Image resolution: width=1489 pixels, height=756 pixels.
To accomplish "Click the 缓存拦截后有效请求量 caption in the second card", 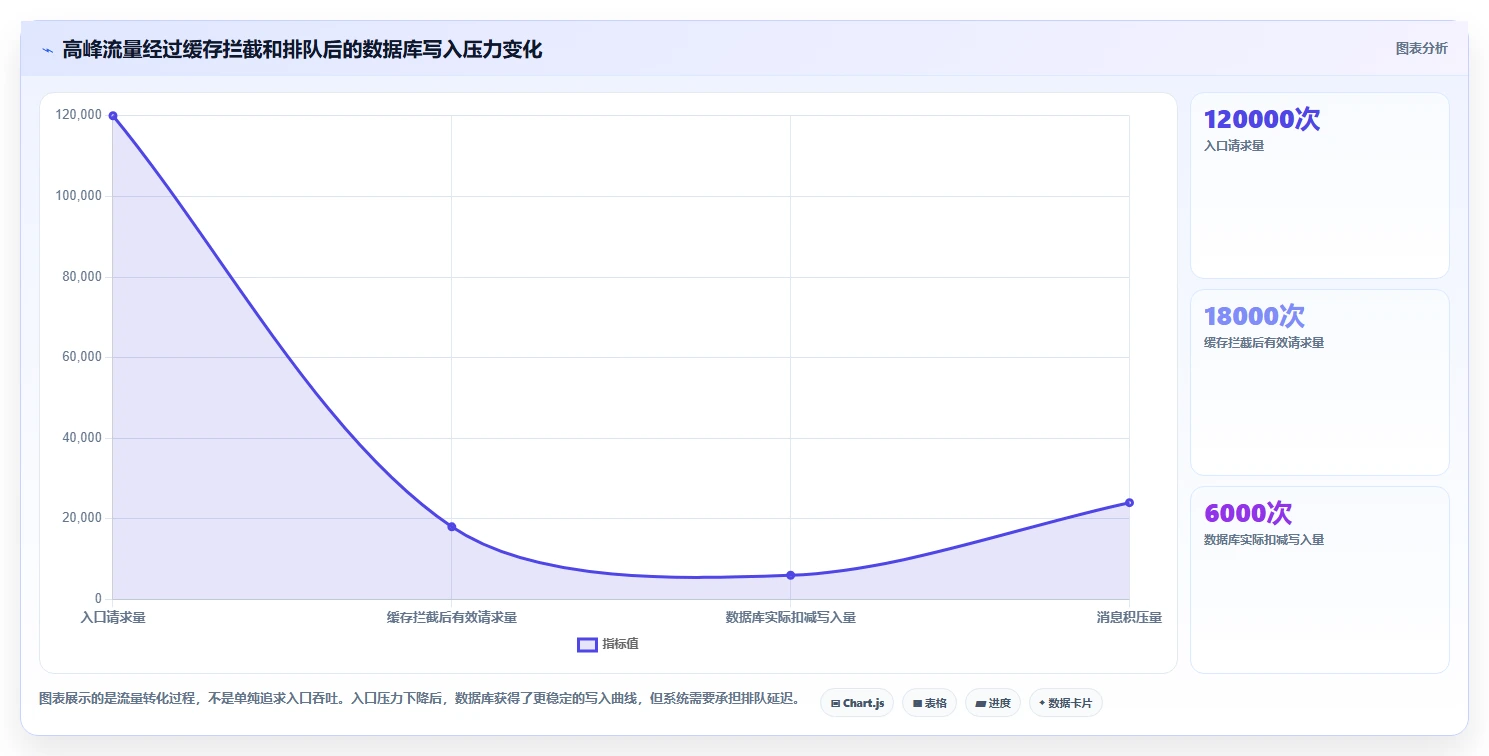I will pos(1264,343).
